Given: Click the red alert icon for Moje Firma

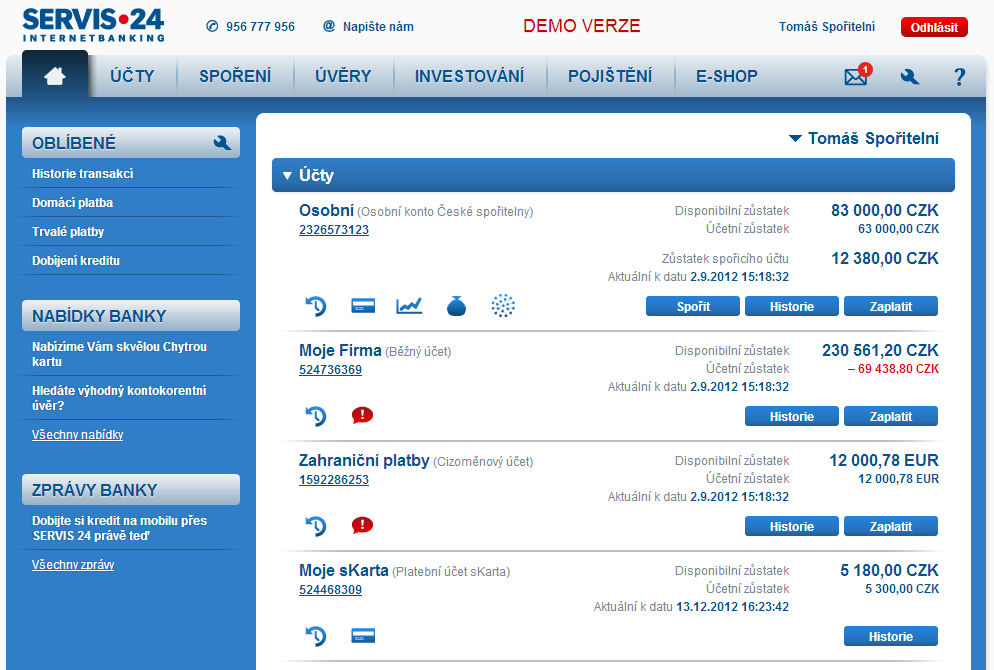Looking at the screenshot, I should click(363, 415).
